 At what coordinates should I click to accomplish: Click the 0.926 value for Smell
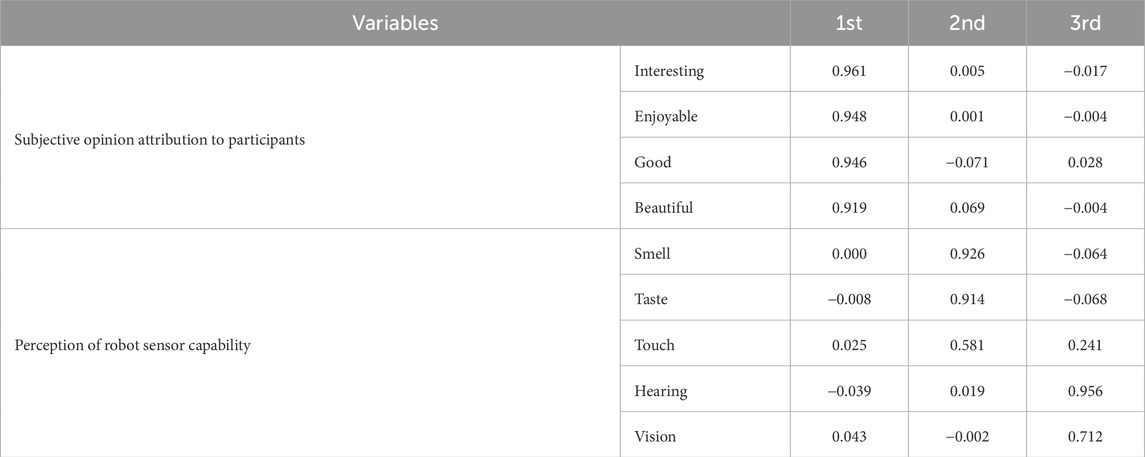click(967, 254)
